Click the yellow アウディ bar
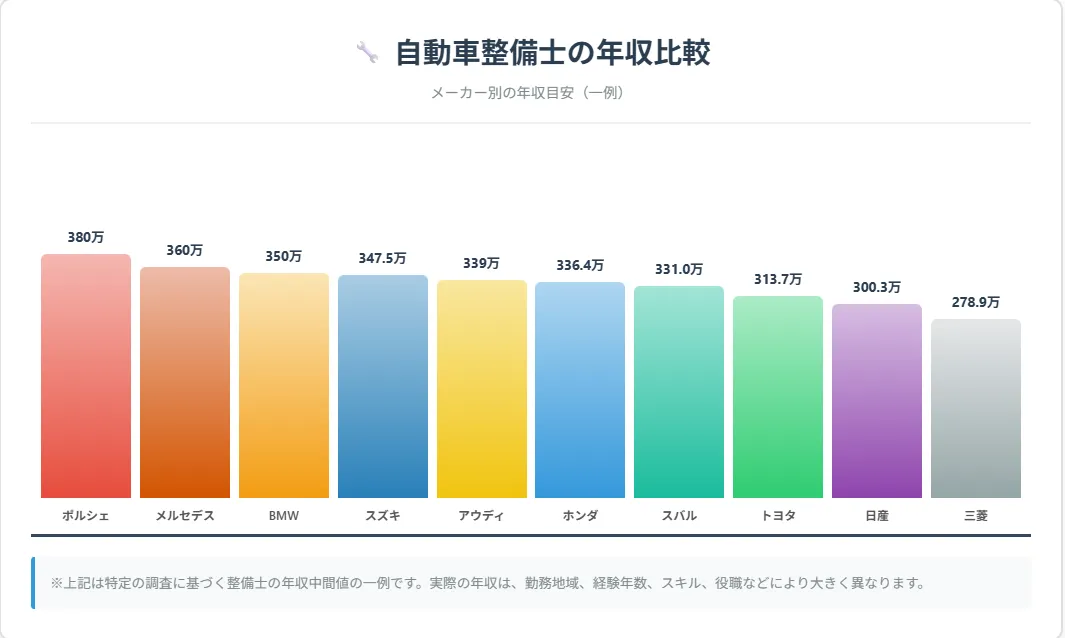The image size is (1065, 638). (482, 389)
